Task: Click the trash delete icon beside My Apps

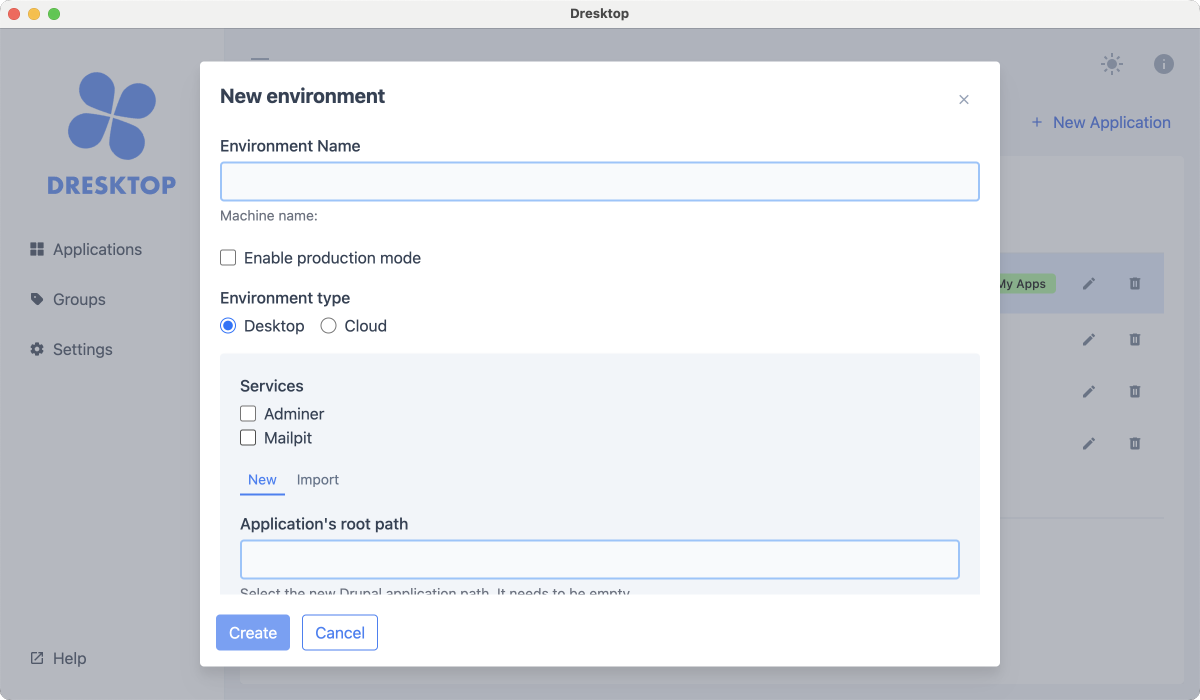Action: tap(1135, 284)
